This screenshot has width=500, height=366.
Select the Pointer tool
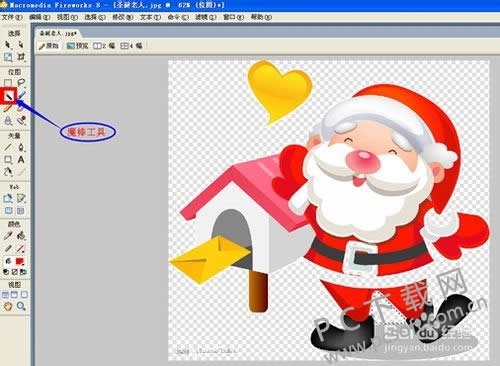[x=8, y=45]
